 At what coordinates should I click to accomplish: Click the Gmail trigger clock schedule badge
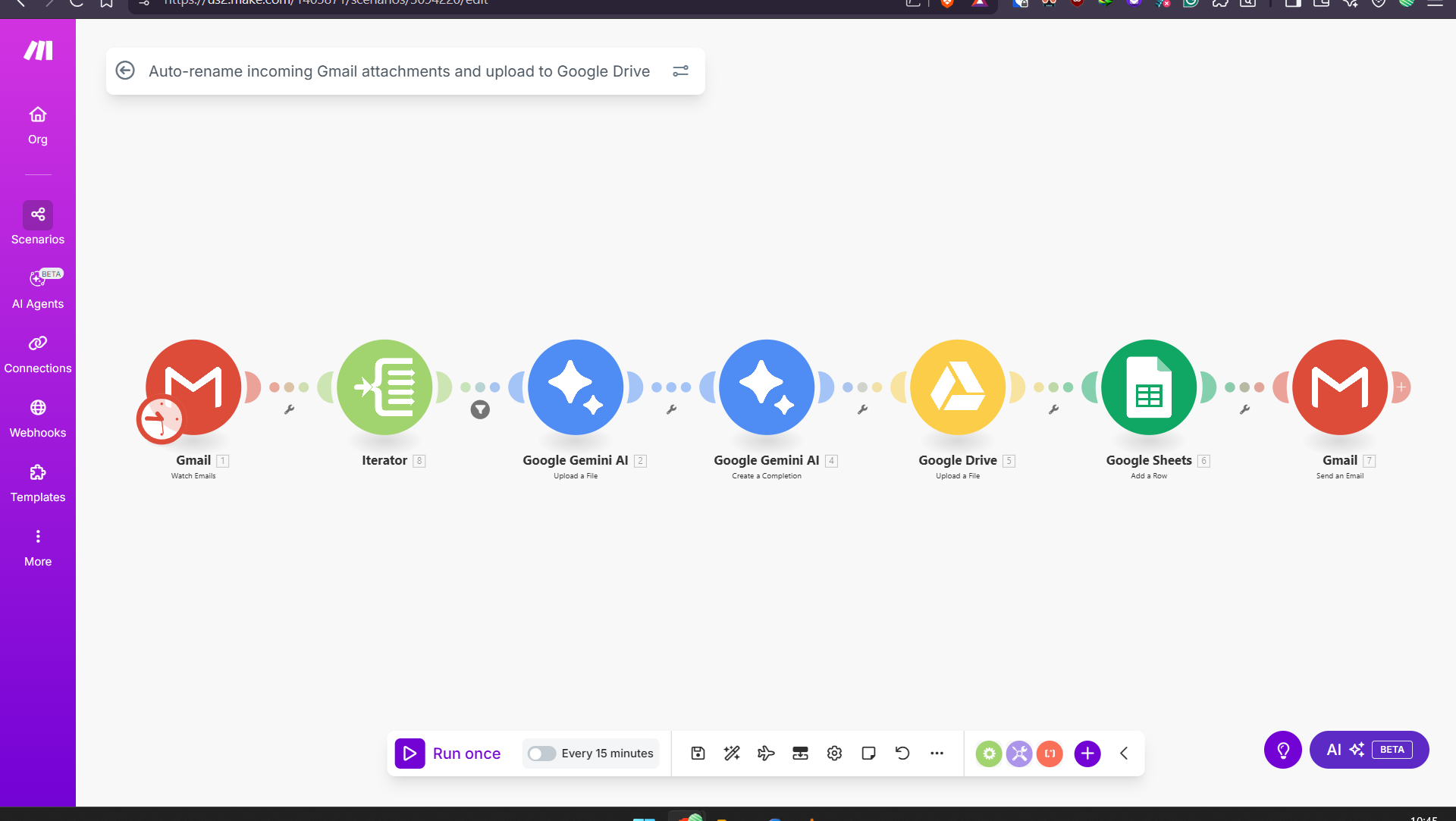tap(161, 419)
